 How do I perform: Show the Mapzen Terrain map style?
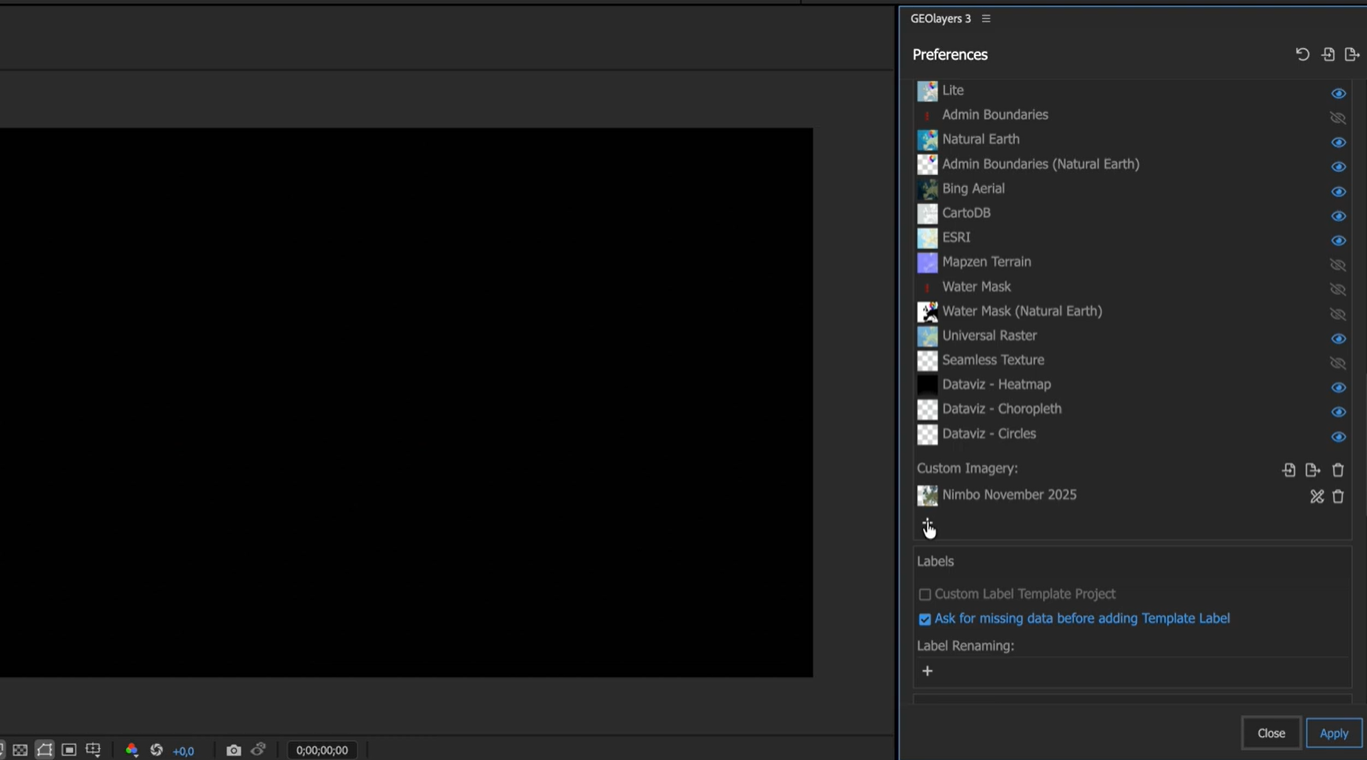pos(1338,265)
